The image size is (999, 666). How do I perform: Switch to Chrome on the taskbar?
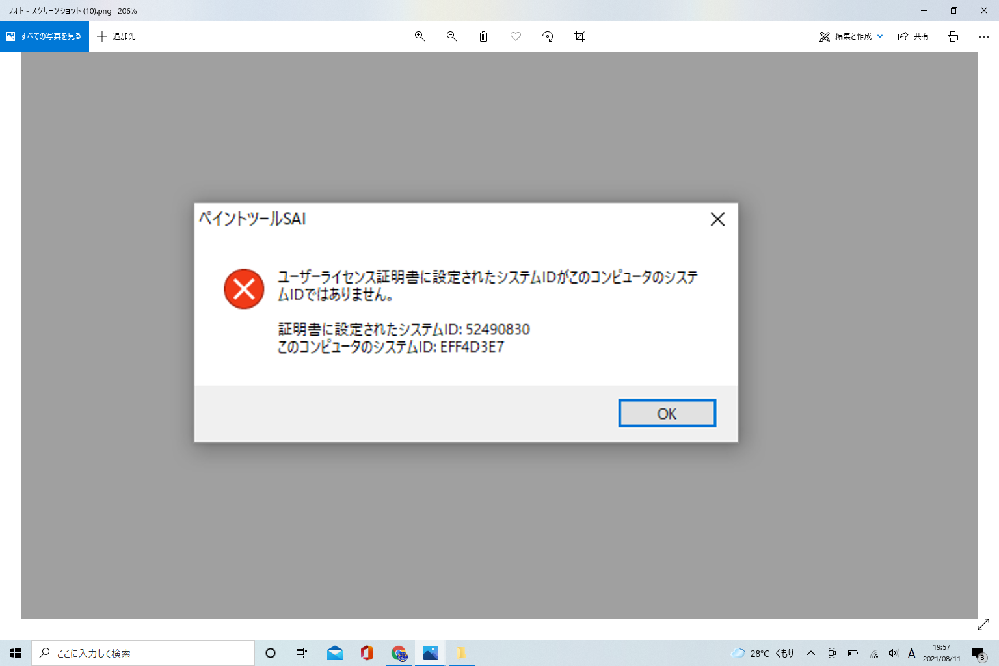[399, 653]
